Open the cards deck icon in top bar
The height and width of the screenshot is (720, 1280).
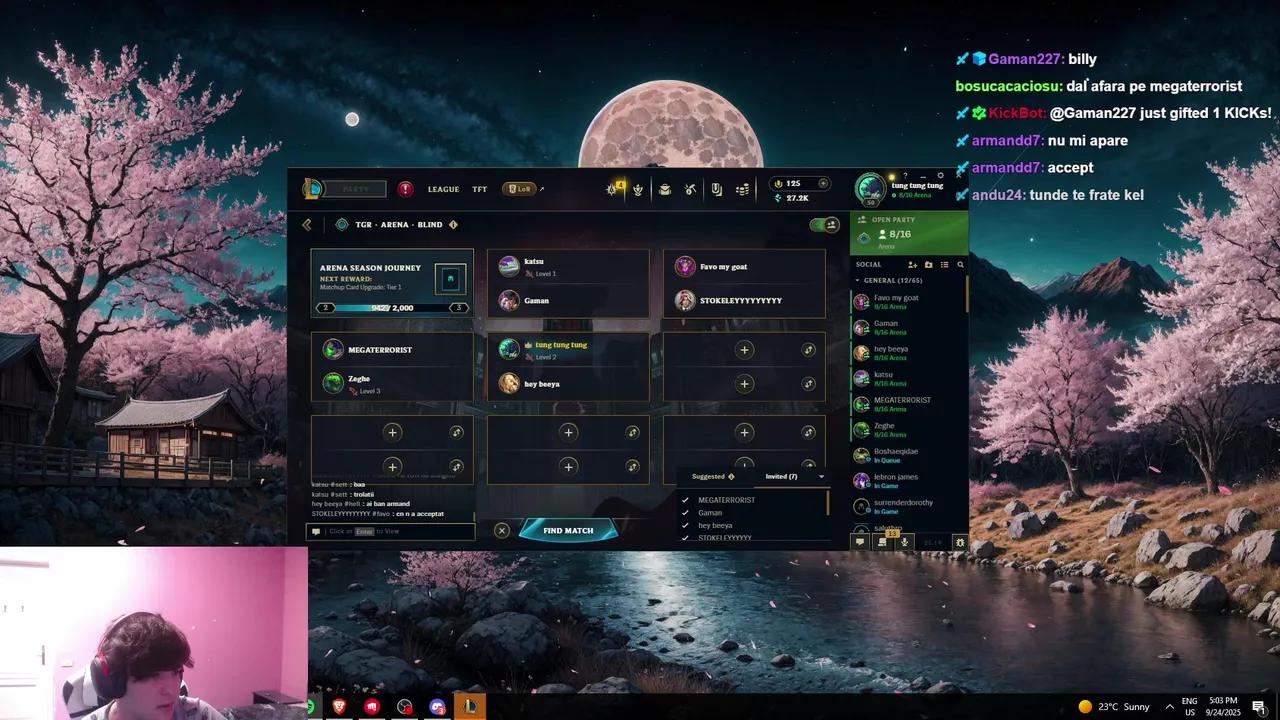716,189
